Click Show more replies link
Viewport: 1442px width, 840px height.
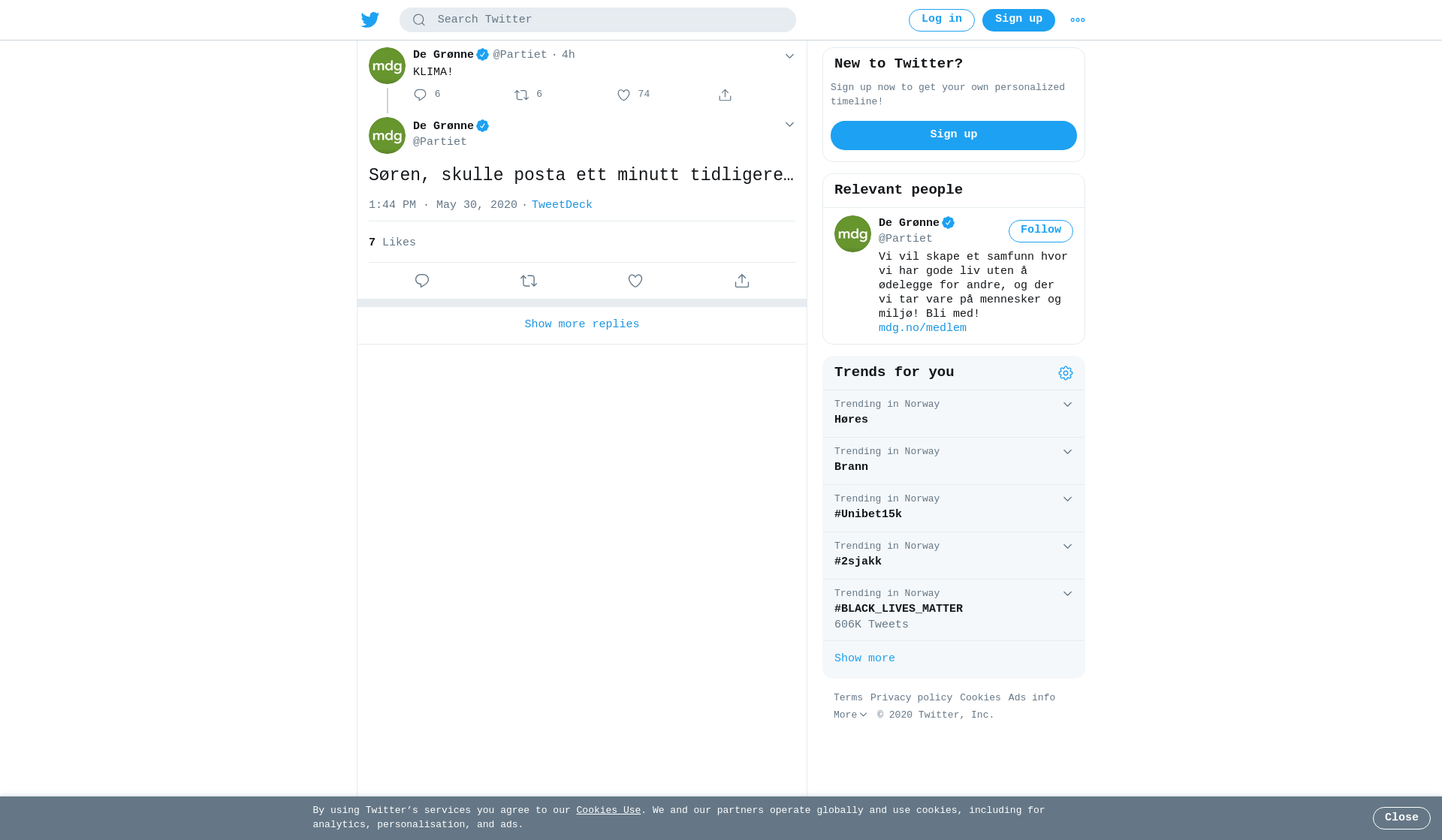click(582, 324)
